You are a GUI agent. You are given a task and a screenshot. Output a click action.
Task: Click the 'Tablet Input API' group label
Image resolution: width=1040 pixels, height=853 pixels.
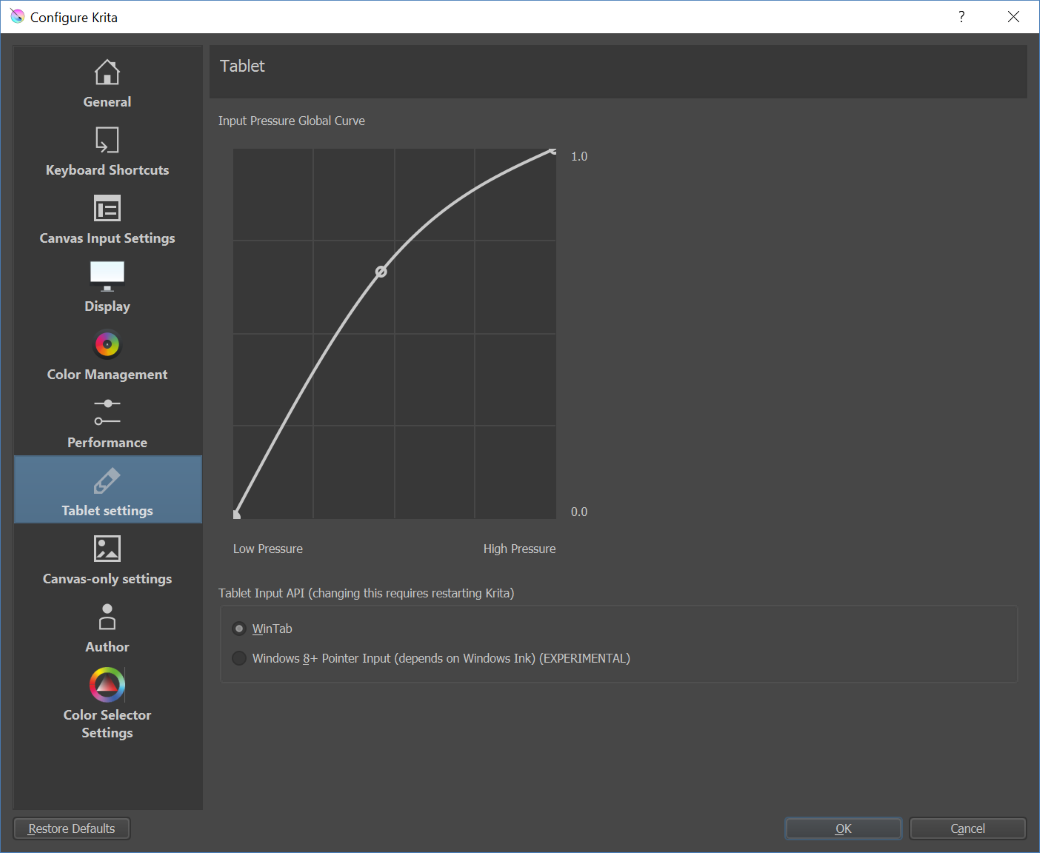pos(366,593)
